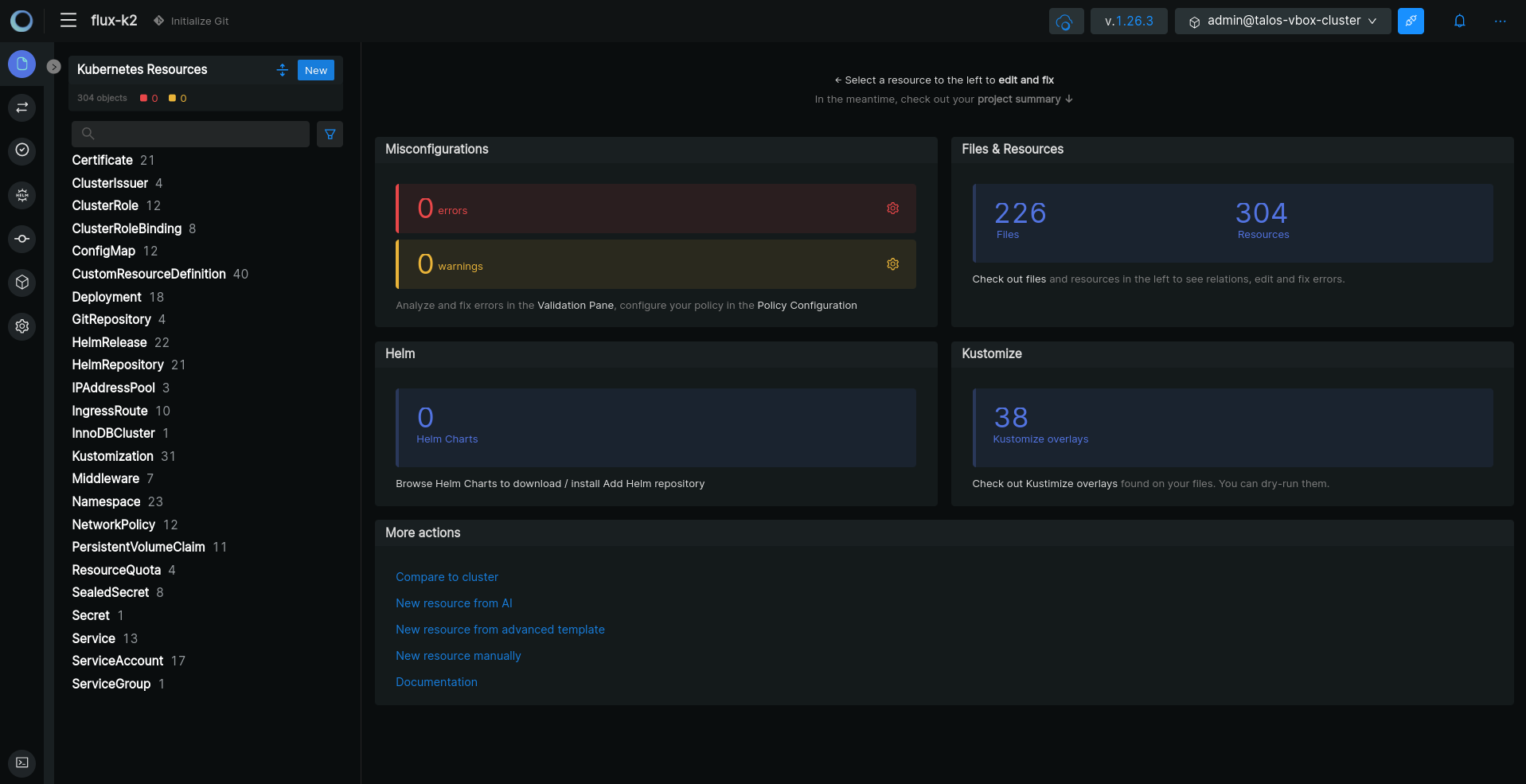Open the Policy Configuration link
The image size is (1526, 784).
(807, 306)
